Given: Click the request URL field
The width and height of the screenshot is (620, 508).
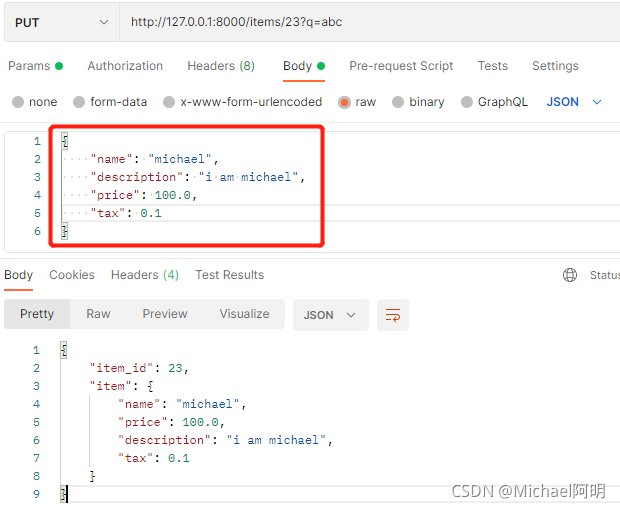Looking at the screenshot, I should [369, 22].
